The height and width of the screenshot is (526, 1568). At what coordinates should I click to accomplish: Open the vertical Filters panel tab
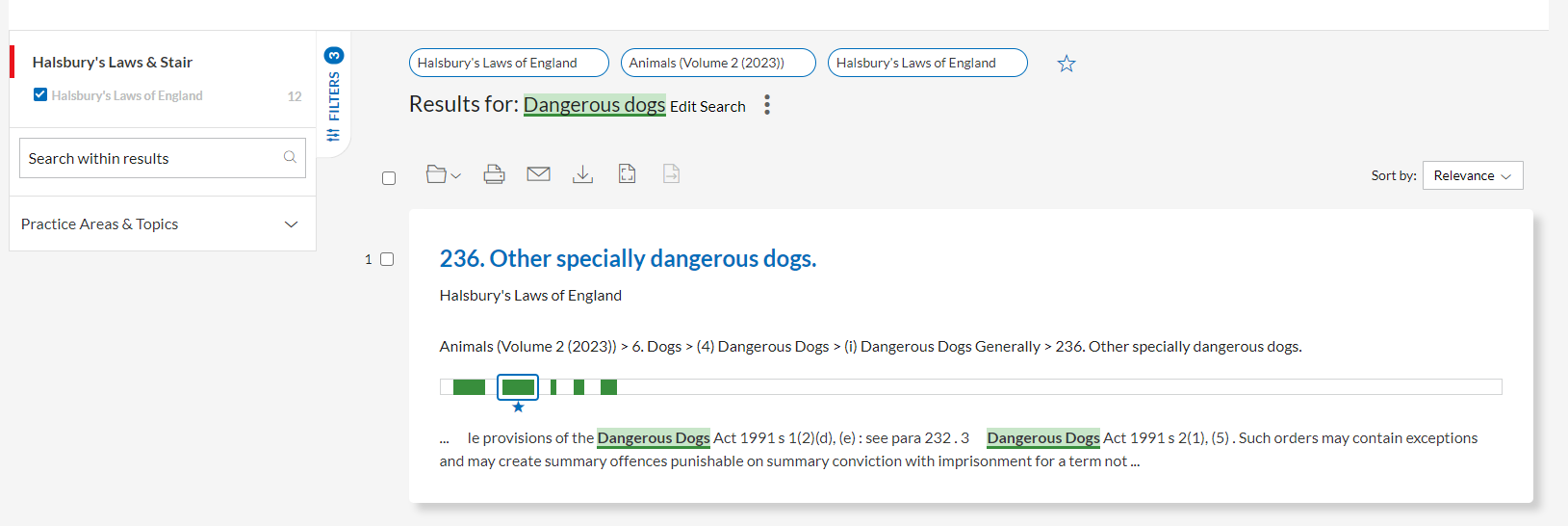tap(333, 94)
